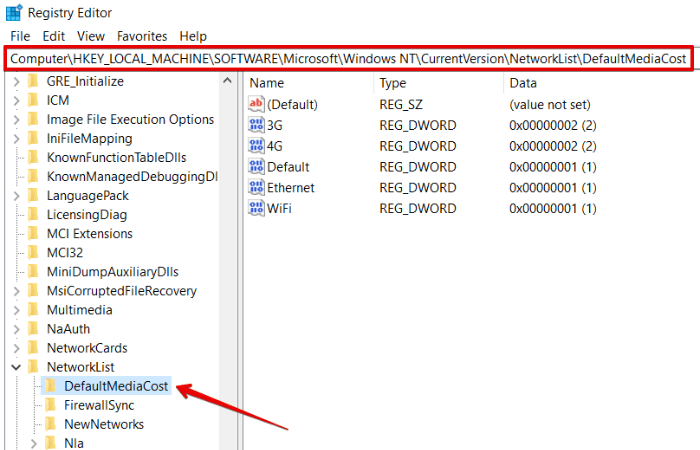This screenshot has width=700, height=450.
Task: Click the Ethernet DWORD value icon
Action: tap(256, 187)
